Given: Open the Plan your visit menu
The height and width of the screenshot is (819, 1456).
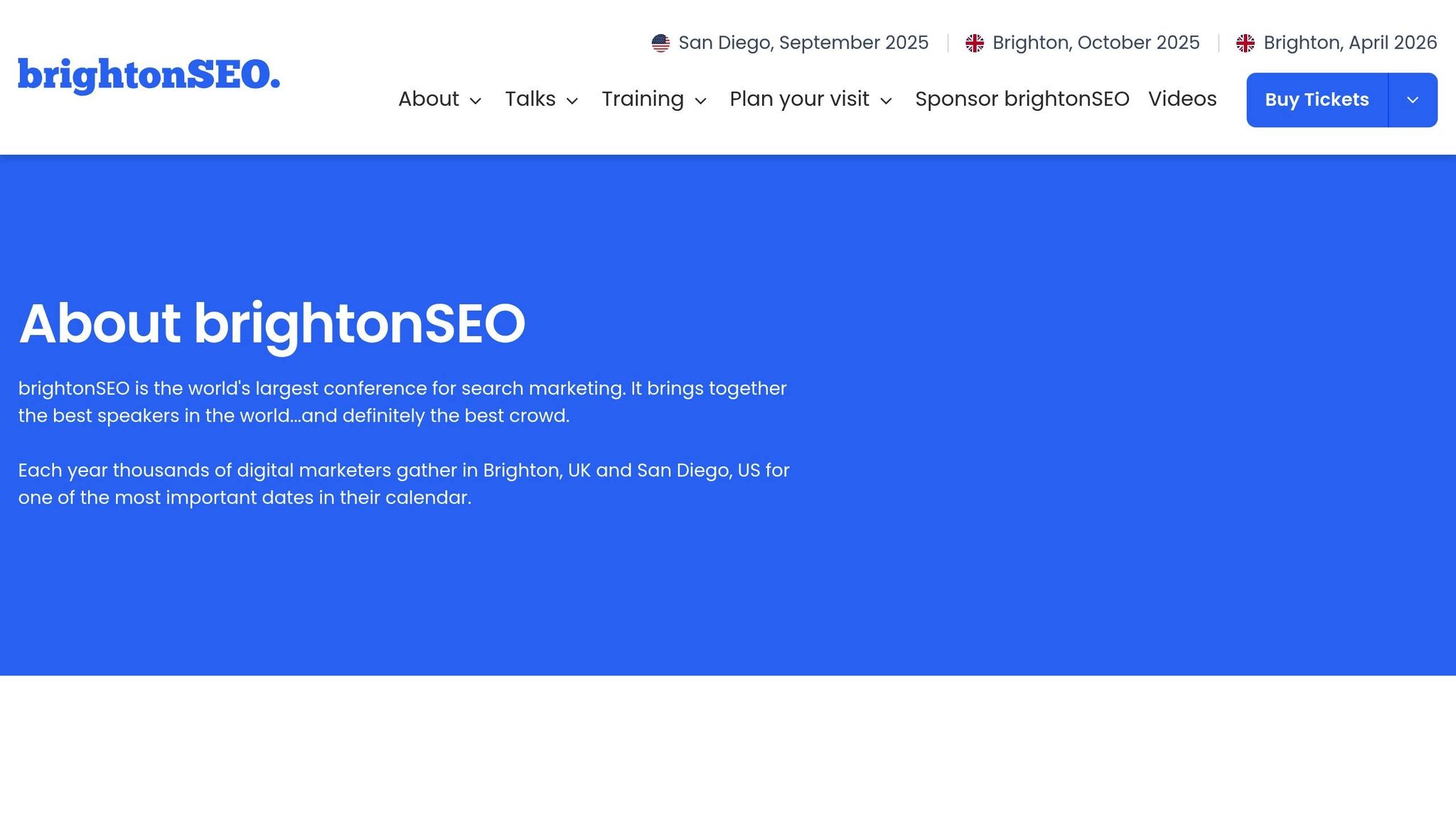Looking at the screenshot, I should click(x=799, y=99).
